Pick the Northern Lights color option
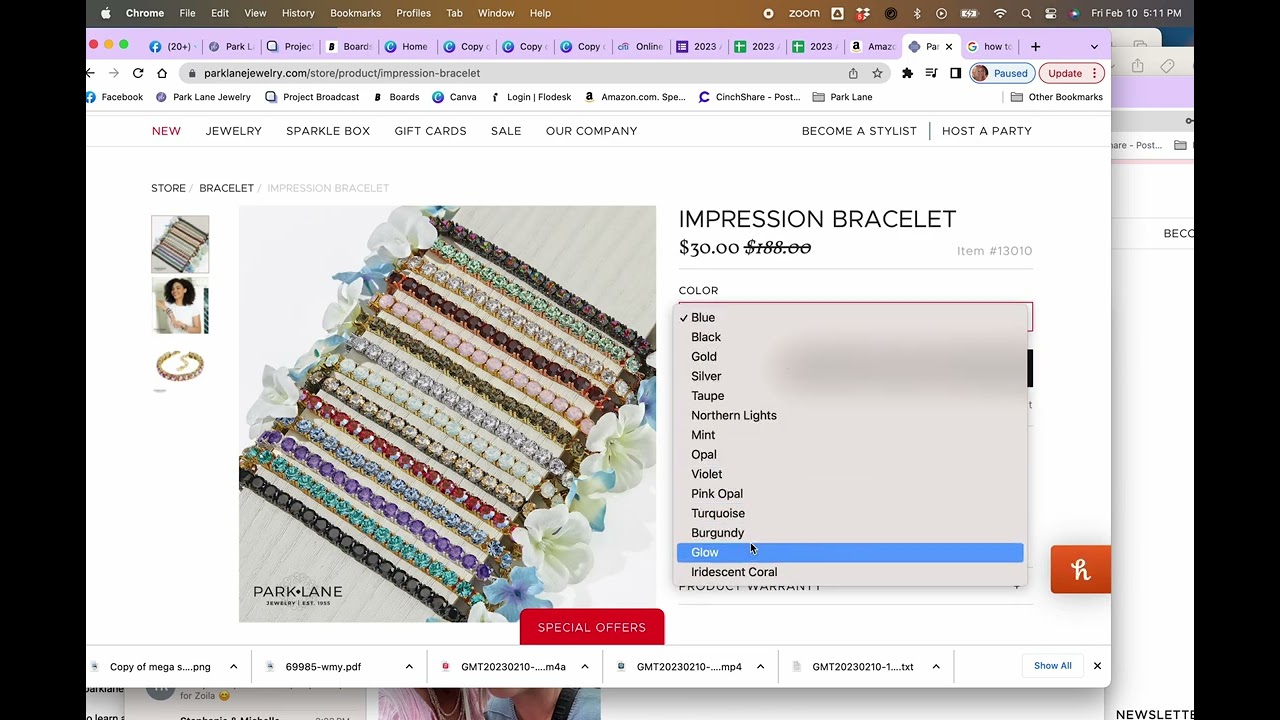 [x=850, y=415]
